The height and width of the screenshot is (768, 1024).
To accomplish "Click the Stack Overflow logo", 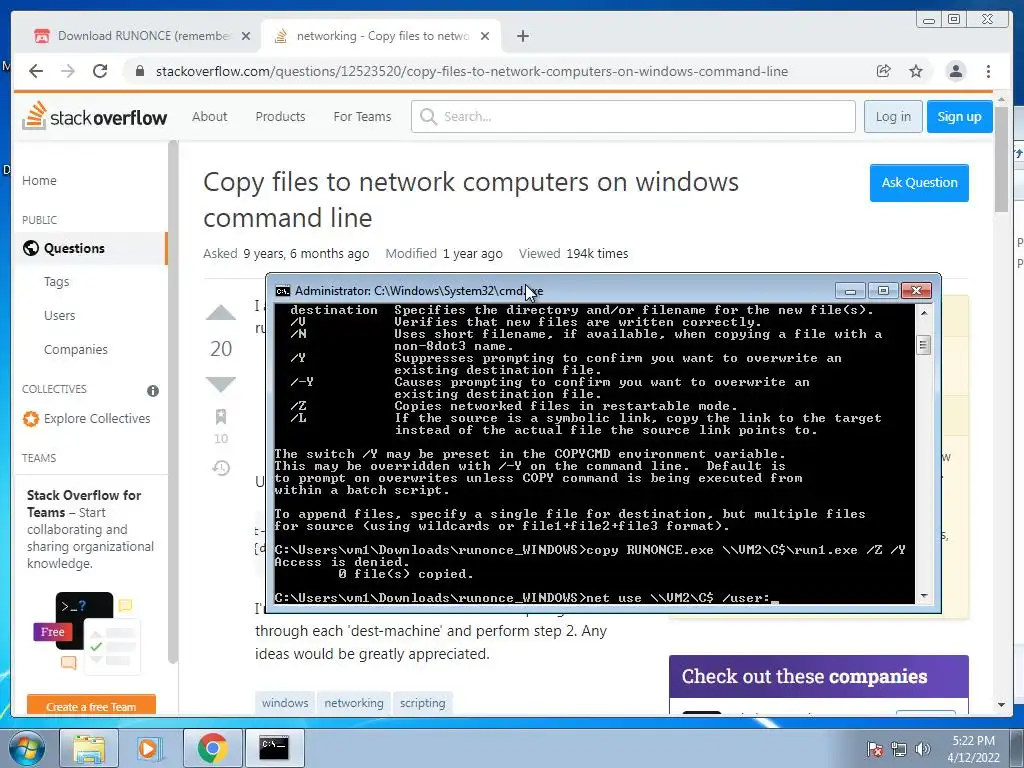I will point(95,116).
